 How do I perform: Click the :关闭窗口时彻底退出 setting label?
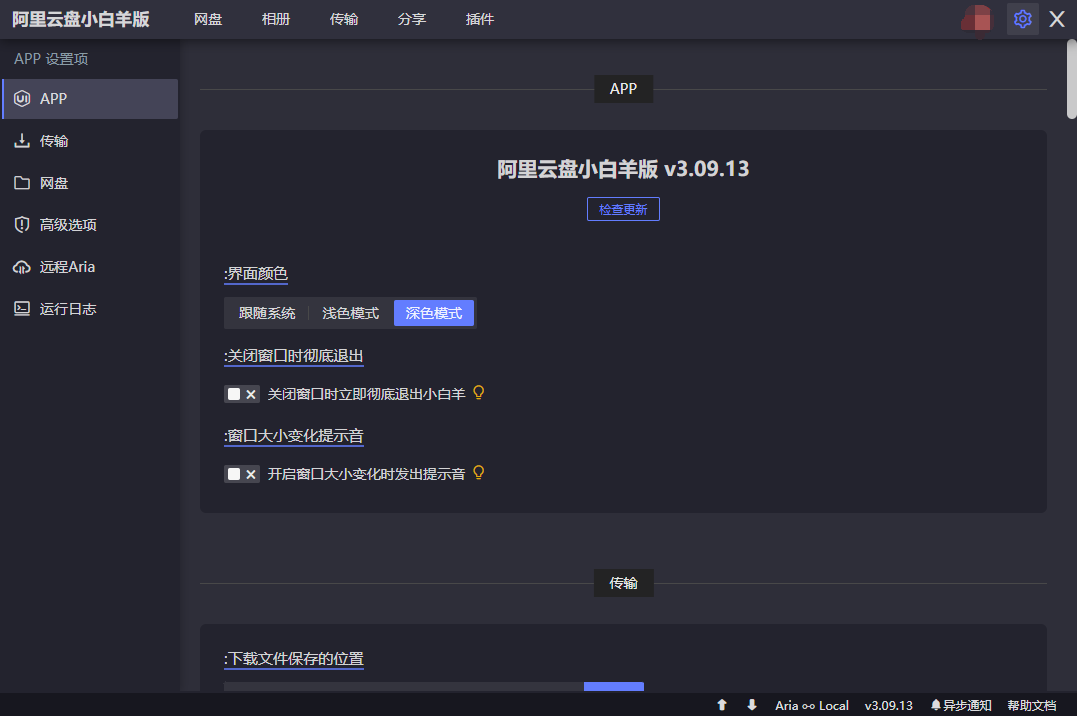(x=293, y=356)
